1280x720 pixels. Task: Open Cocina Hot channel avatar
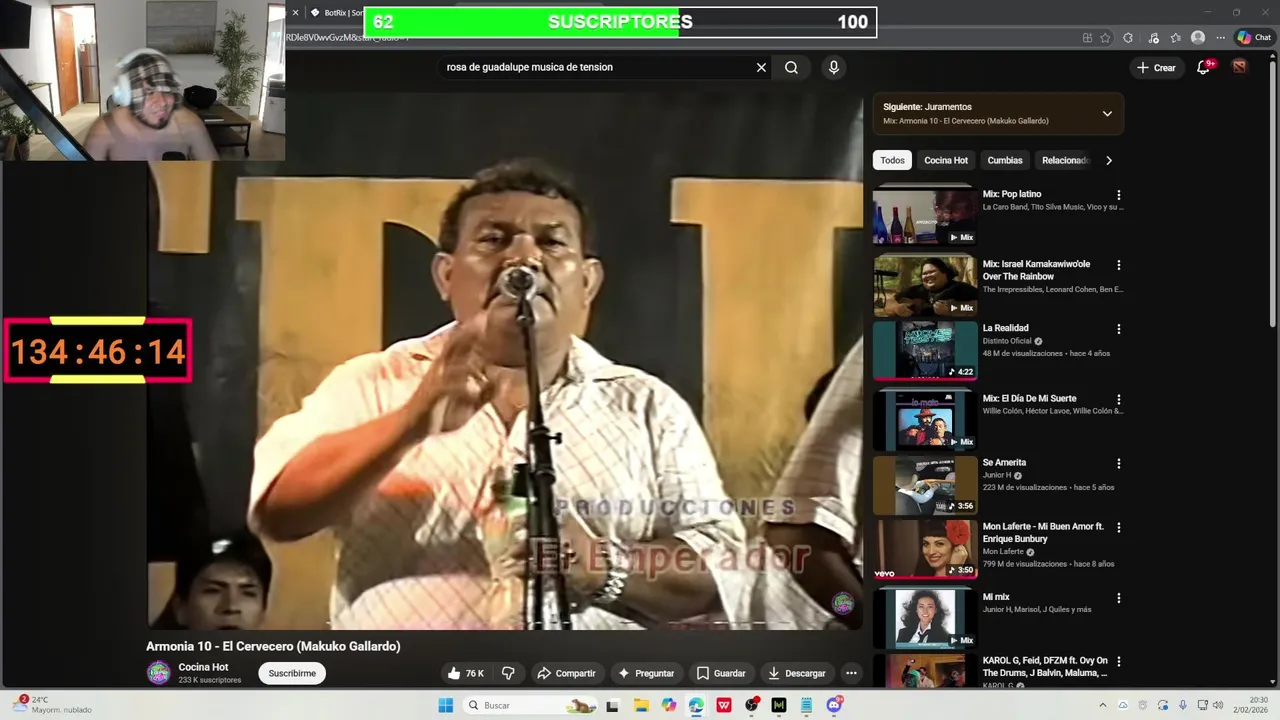[159, 673]
